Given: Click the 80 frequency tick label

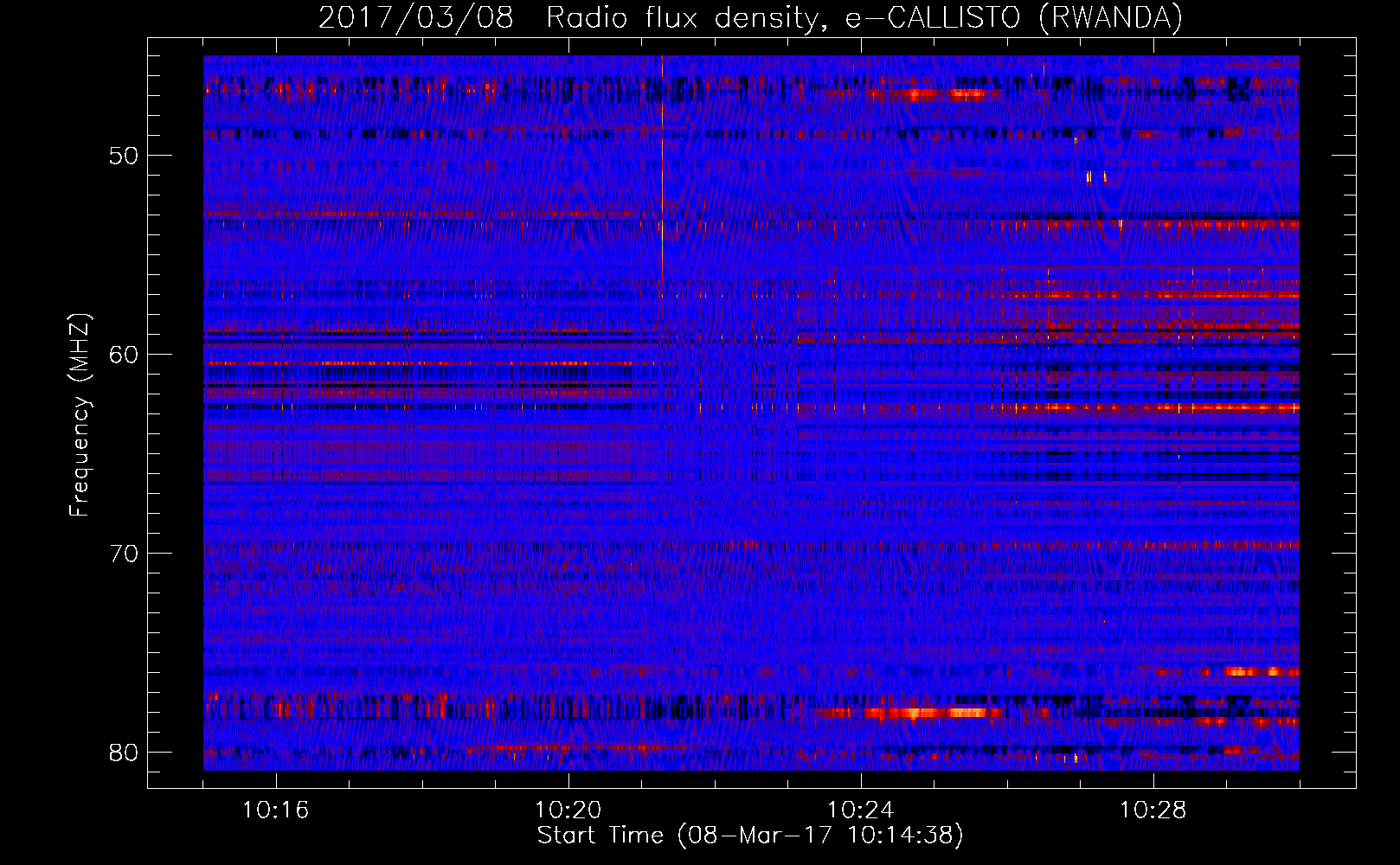Looking at the screenshot, I should pos(124,753).
